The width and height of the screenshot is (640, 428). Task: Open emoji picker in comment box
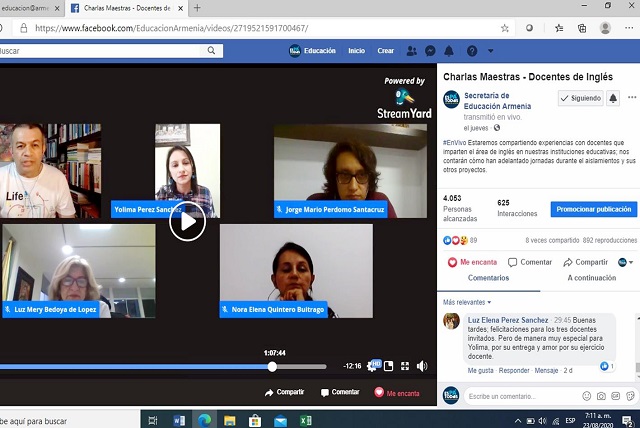587,396
